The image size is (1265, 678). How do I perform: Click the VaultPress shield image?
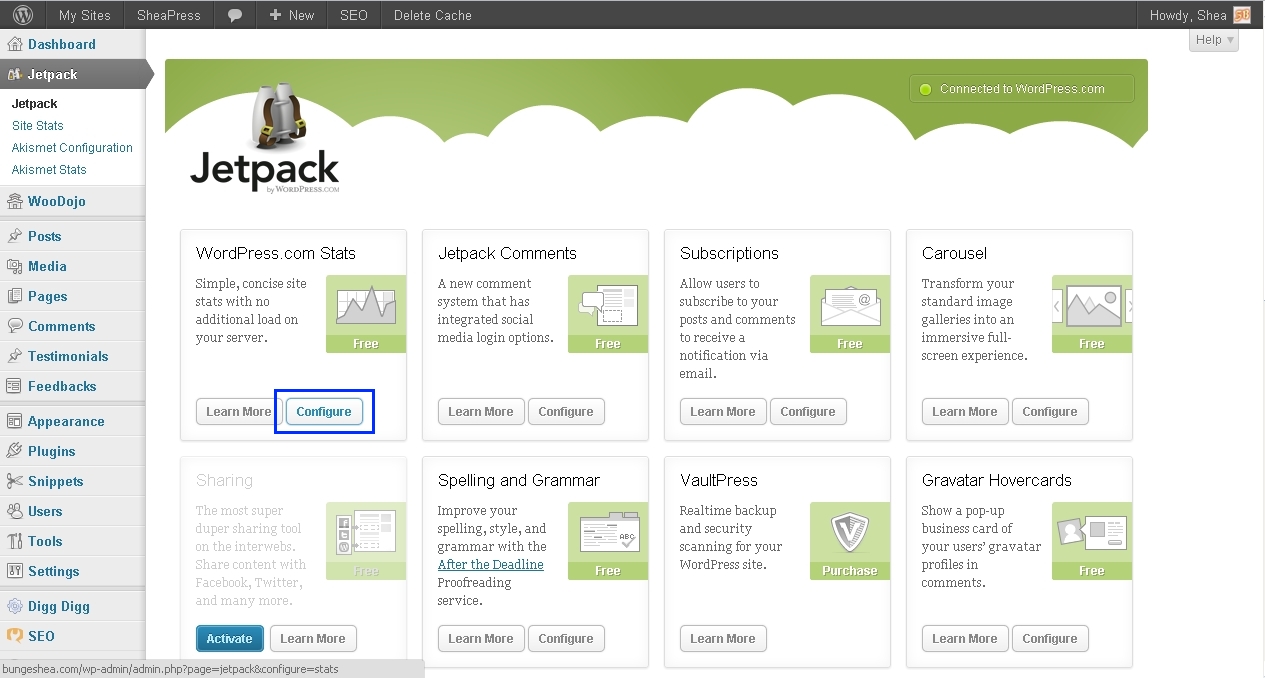coord(850,541)
